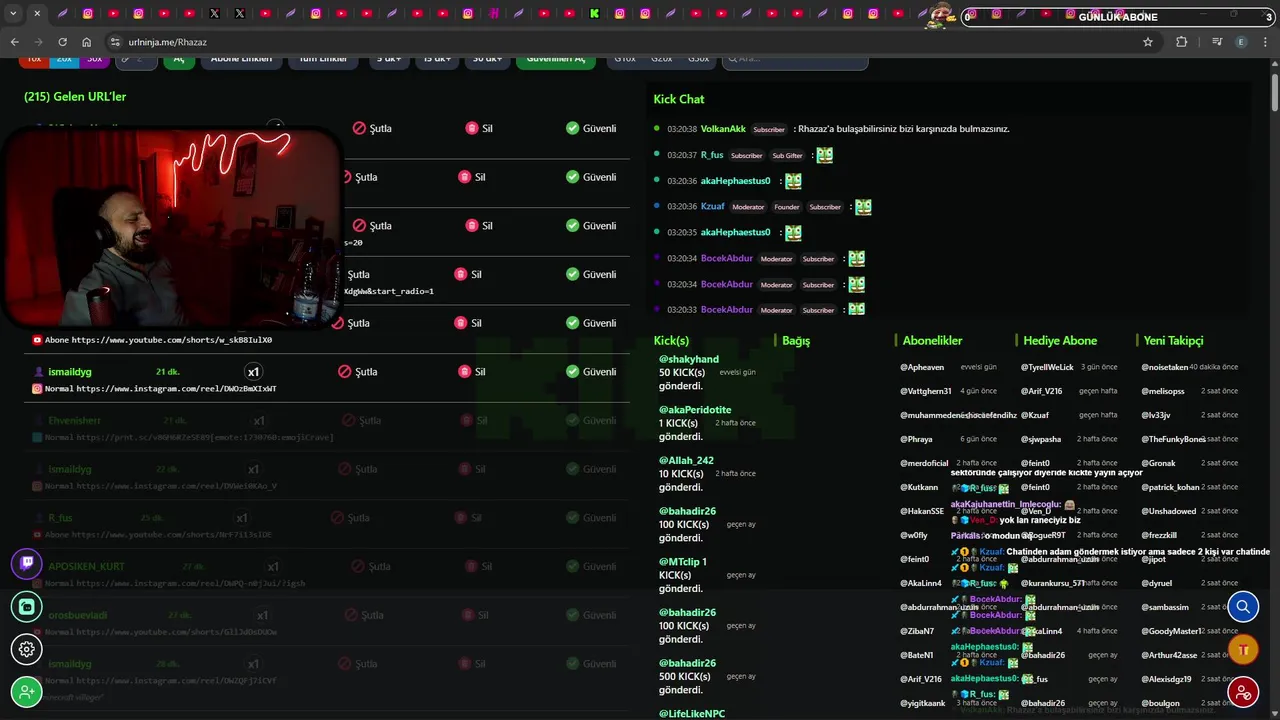The image size is (1280, 720).
Task: Click the x1 badge in ismaildyg 21 dk. row
Action: (x=254, y=372)
